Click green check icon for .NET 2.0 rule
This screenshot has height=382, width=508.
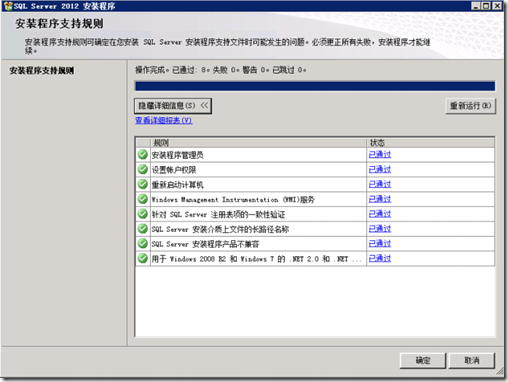click(143, 258)
